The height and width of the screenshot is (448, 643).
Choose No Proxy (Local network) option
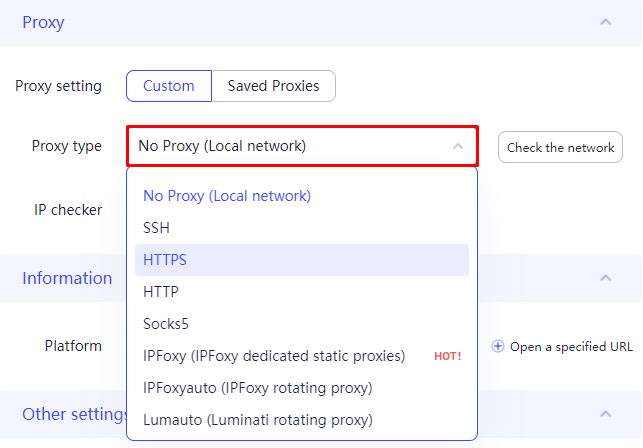[302, 196]
